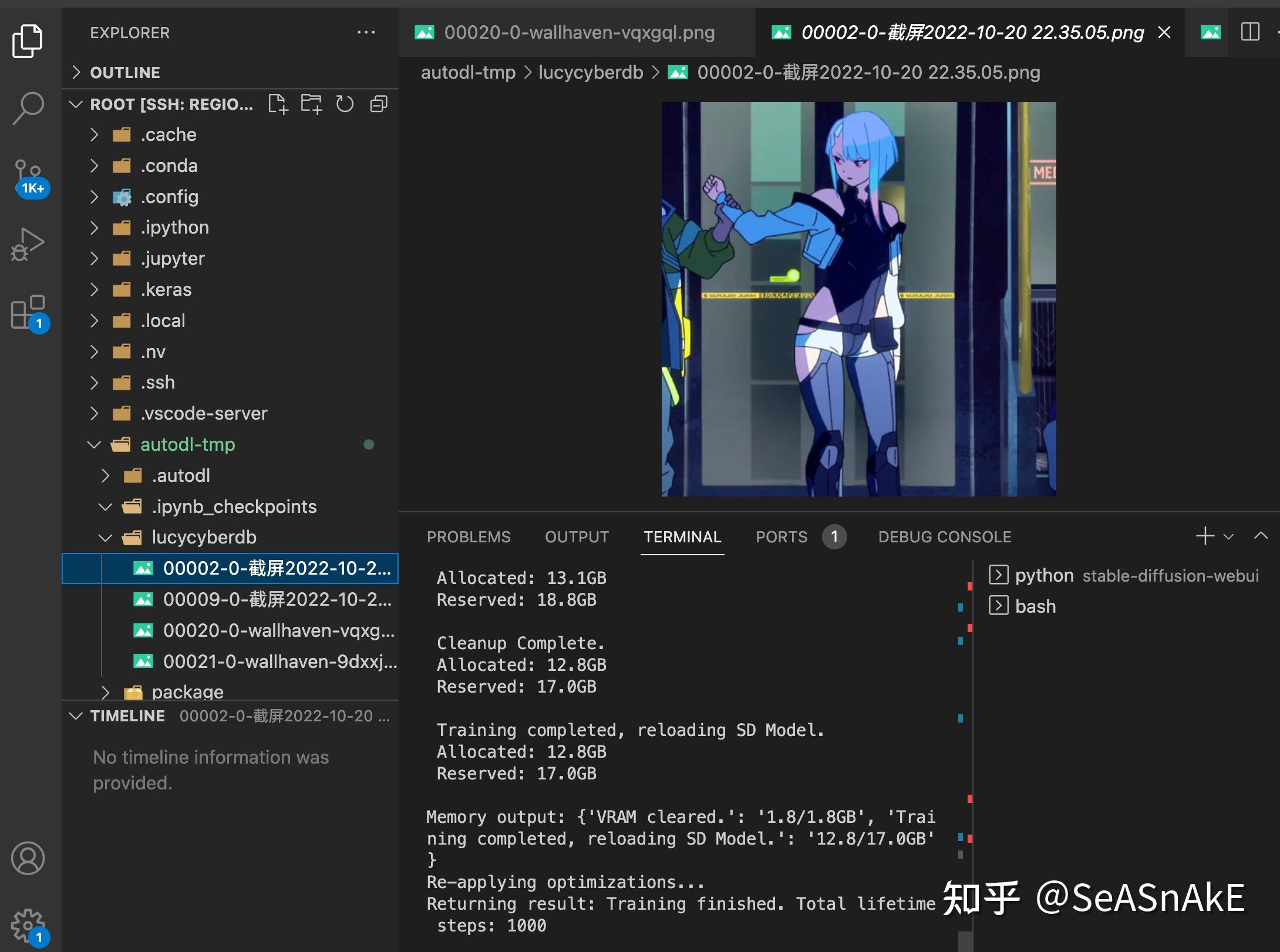Create a new file in the Explorer
This screenshot has width=1280, height=952.
click(x=279, y=104)
